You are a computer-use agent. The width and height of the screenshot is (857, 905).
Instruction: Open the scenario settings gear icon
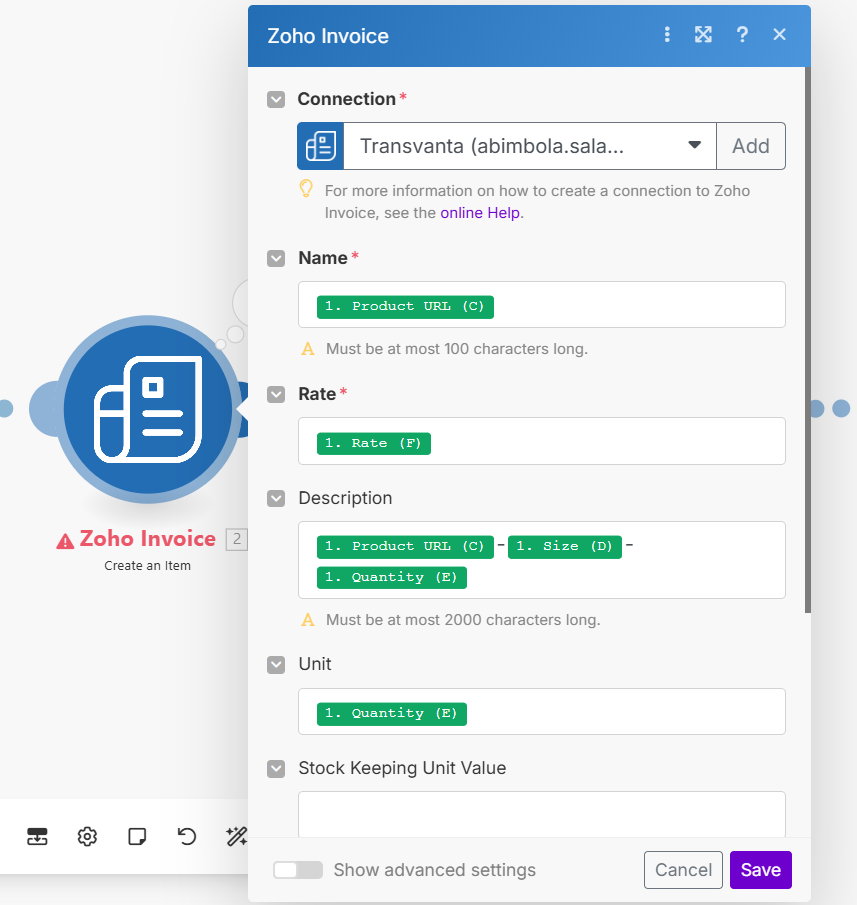pyautogui.click(x=87, y=836)
